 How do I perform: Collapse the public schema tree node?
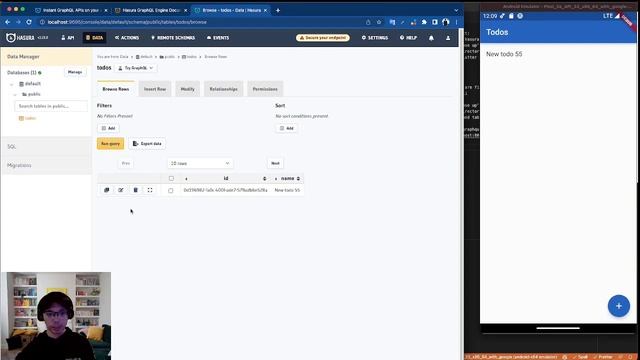coord(15,94)
